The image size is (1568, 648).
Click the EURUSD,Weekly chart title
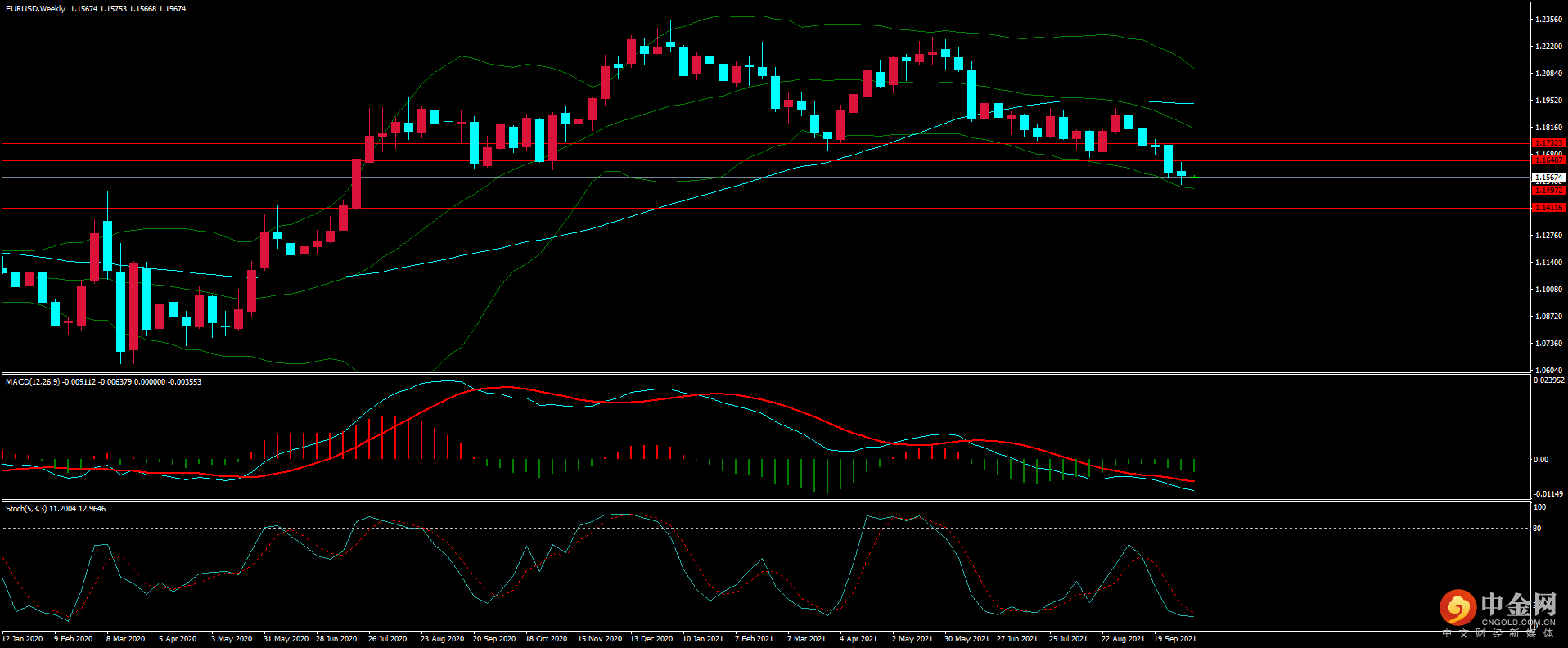click(35, 9)
